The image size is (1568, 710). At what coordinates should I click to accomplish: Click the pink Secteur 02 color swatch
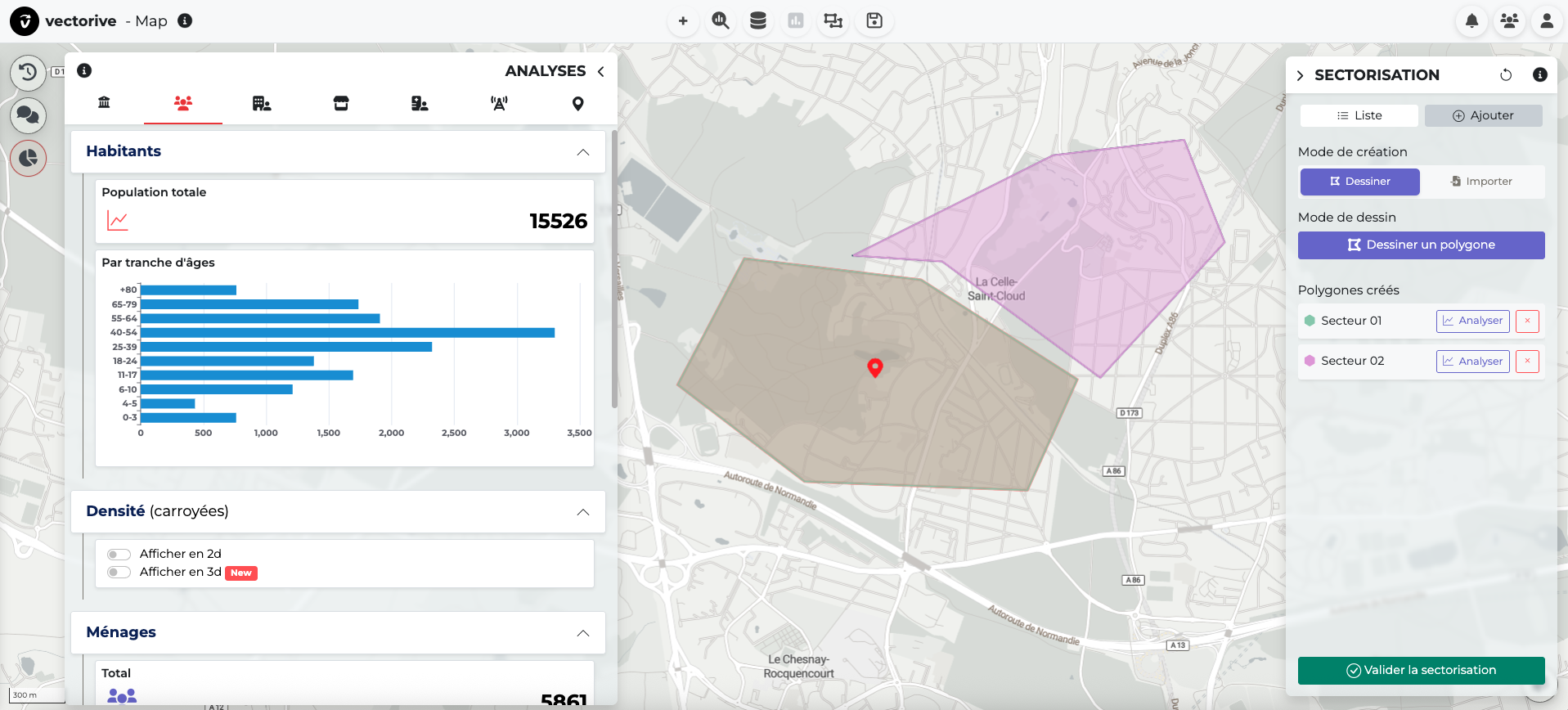[1310, 361]
